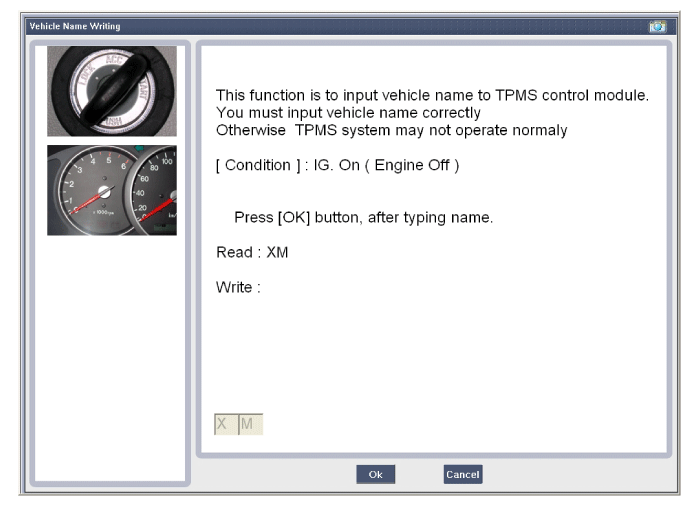This screenshot has width=699, height=506.
Task: Click empty area beside the Write label
Action: [400, 288]
